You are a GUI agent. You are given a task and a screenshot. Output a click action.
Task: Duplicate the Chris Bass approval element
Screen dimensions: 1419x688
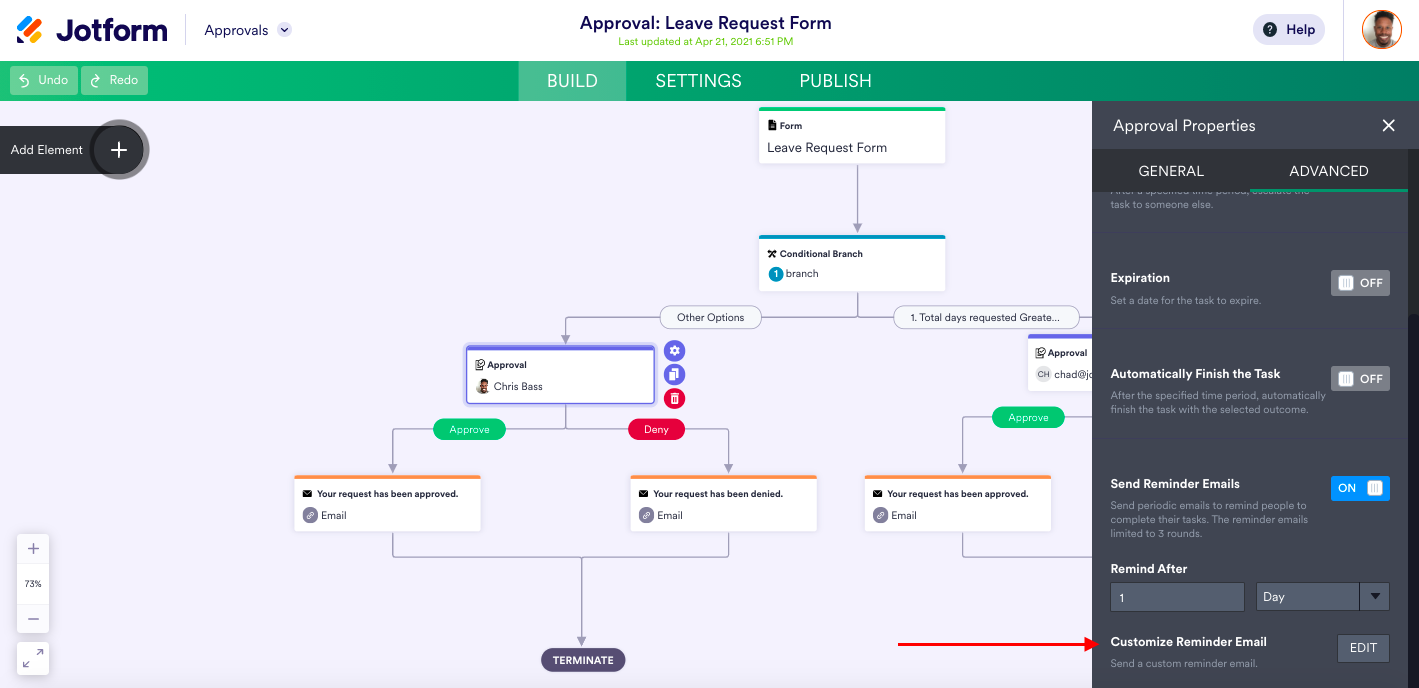[675, 375]
